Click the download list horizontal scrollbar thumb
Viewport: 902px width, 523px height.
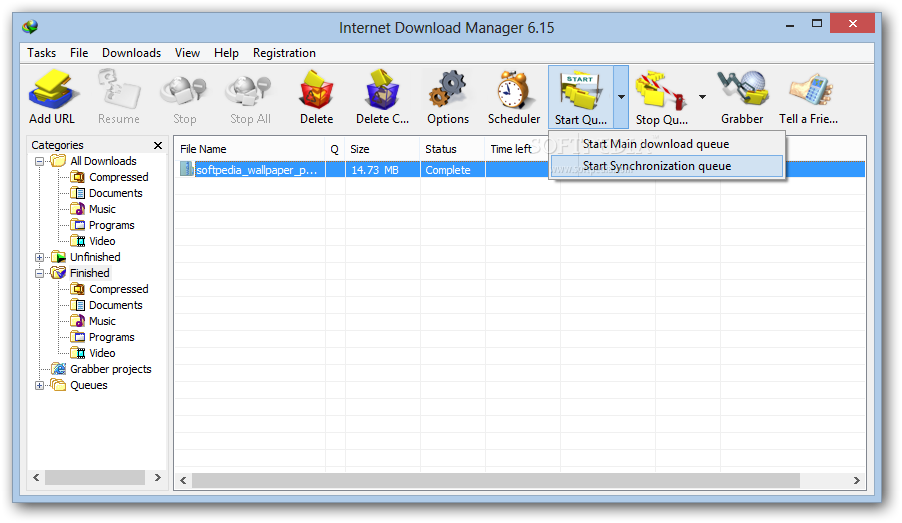click(x=495, y=480)
